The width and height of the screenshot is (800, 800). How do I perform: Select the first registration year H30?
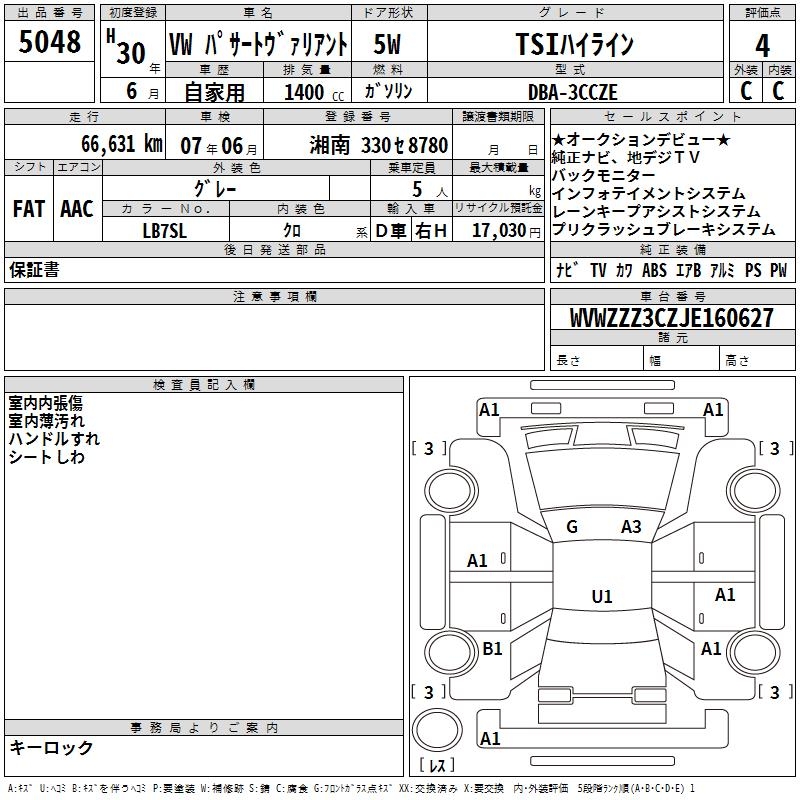click(126, 47)
